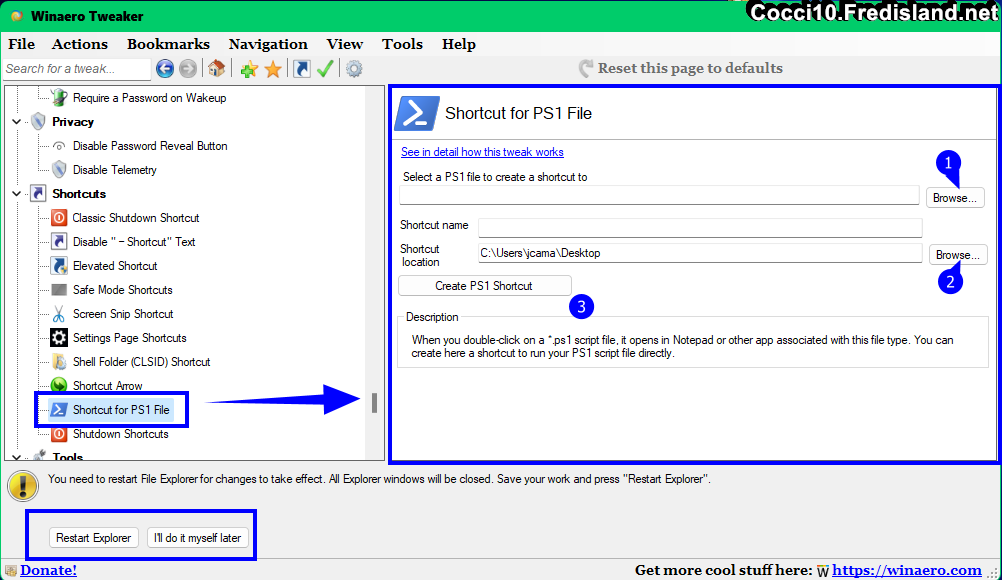The width and height of the screenshot is (1002, 580).
Task: Open the Navigation menu
Action: pyautogui.click(x=268, y=44)
